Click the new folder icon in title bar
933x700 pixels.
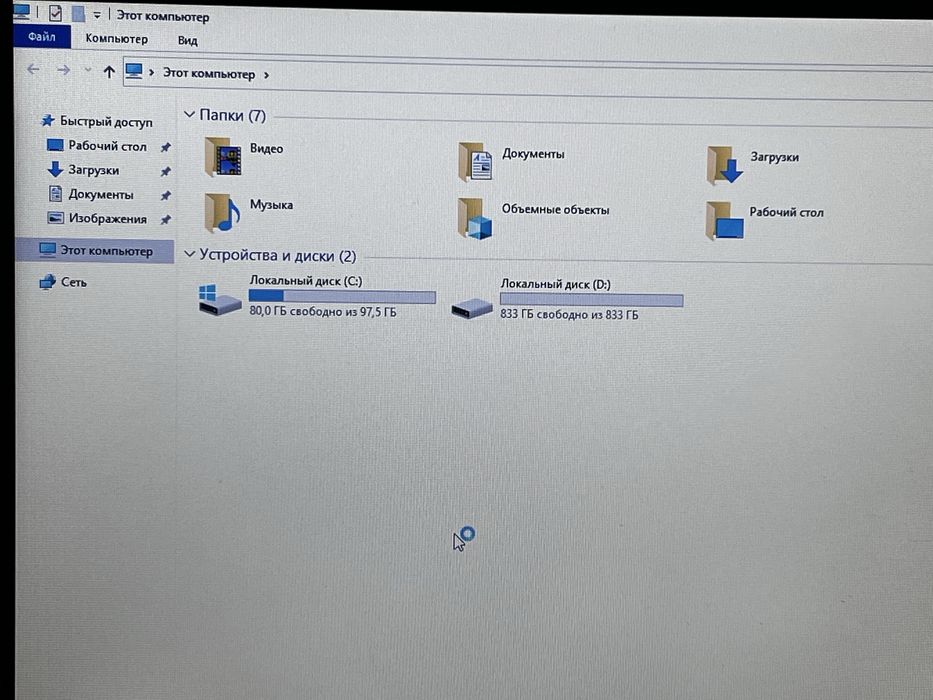point(78,14)
